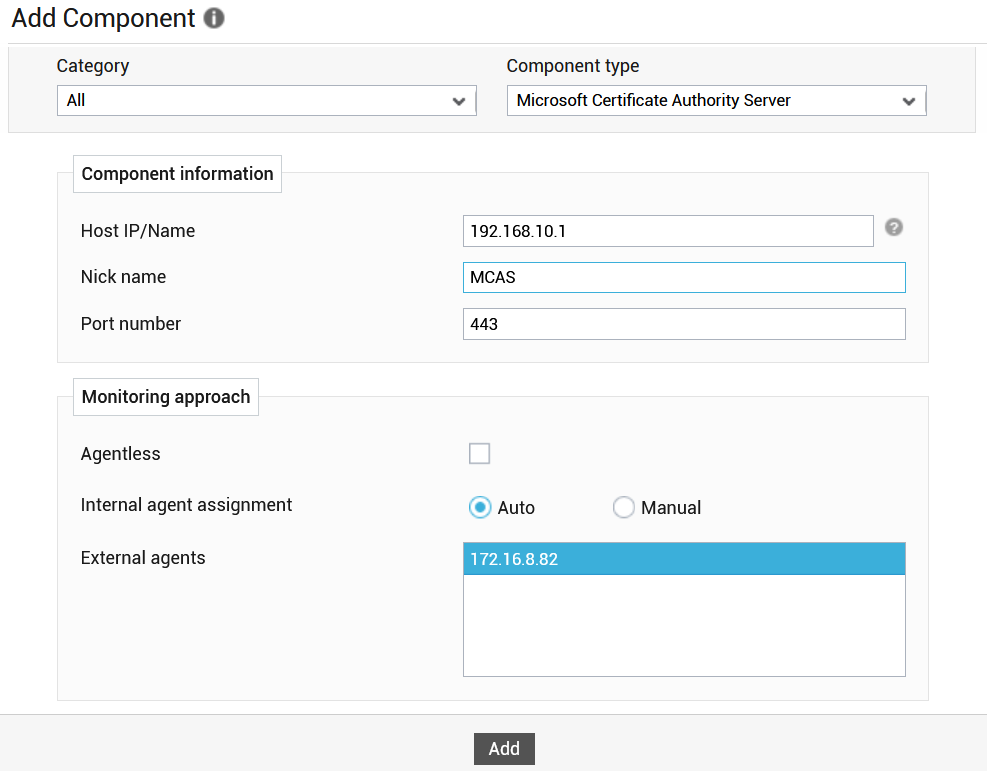Viewport: 987px width, 771px height.
Task: Focus the Nick name field containing MCAS
Action: [x=684, y=278]
